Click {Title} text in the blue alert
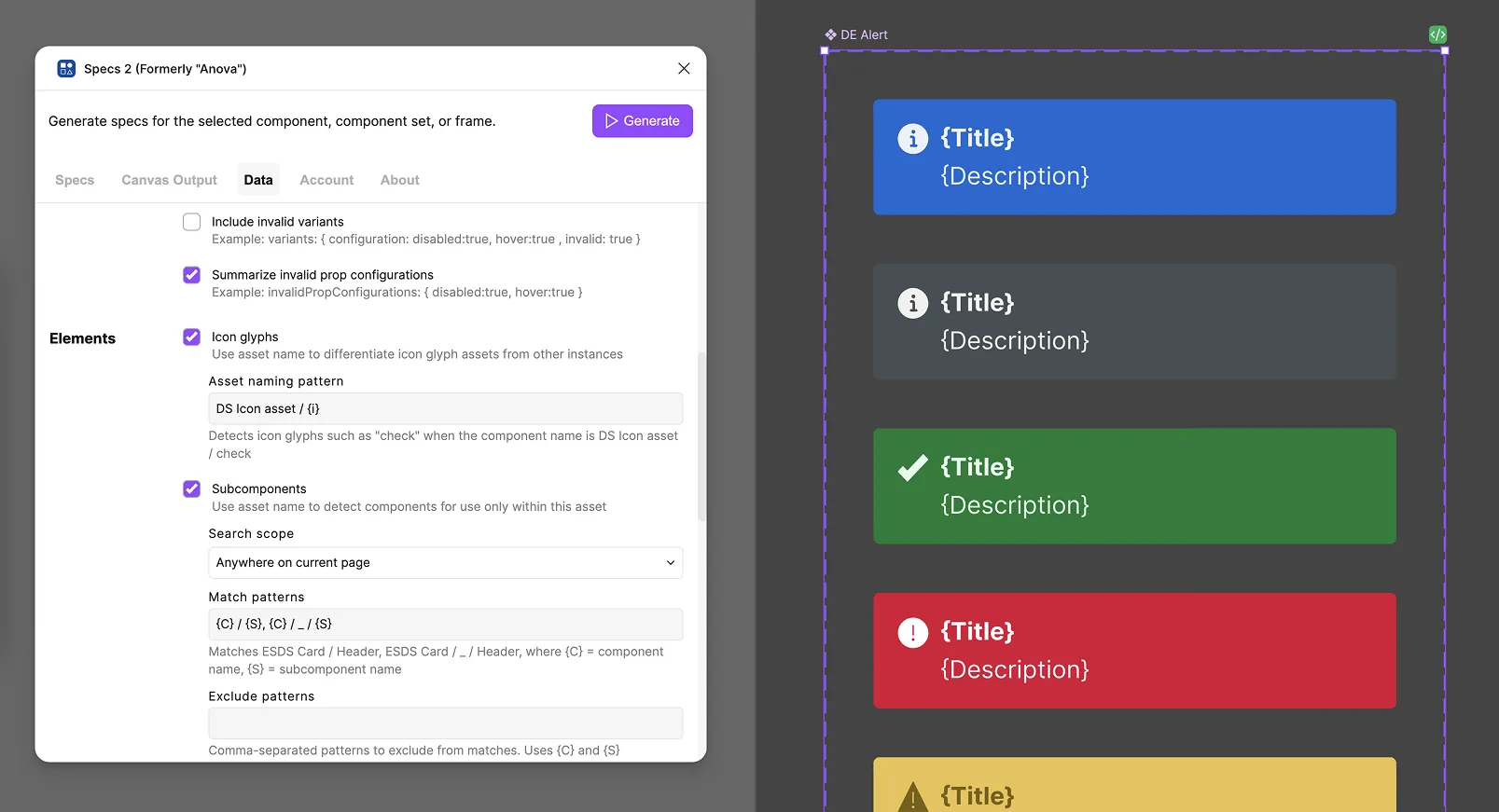This screenshot has width=1499, height=812. pyautogui.click(x=977, y=138)
